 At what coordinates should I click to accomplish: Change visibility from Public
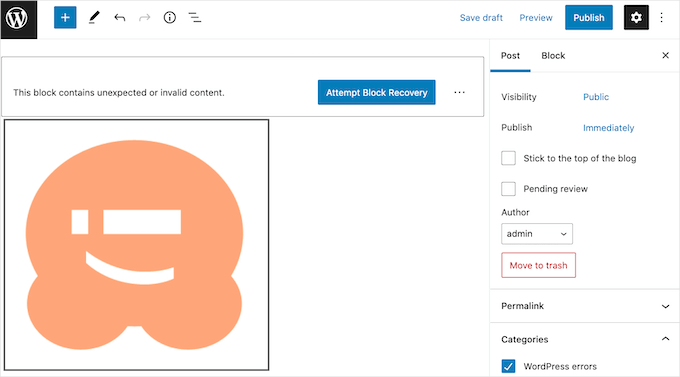[595, 97]
